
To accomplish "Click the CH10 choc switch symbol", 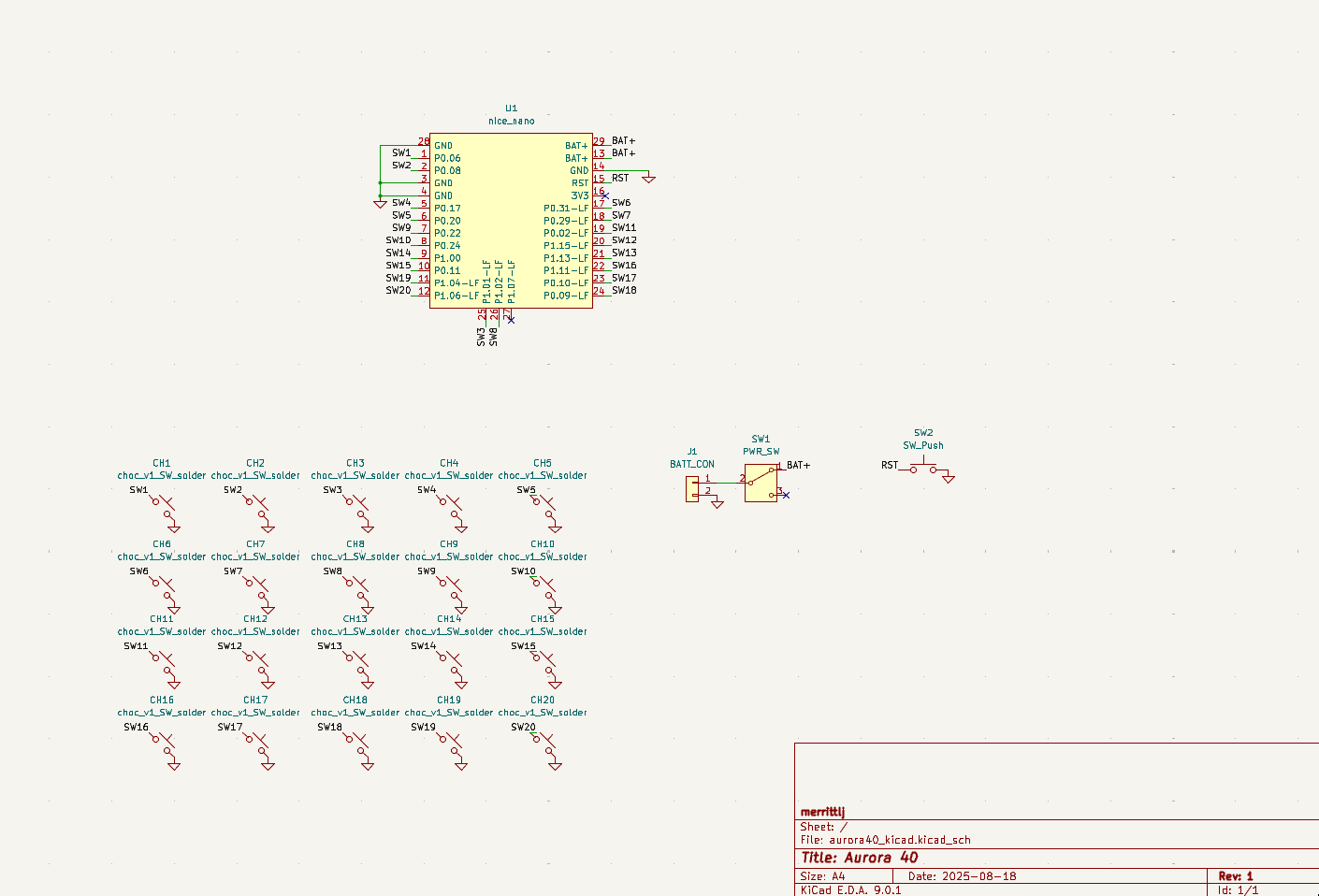I will tap(548, 593).
